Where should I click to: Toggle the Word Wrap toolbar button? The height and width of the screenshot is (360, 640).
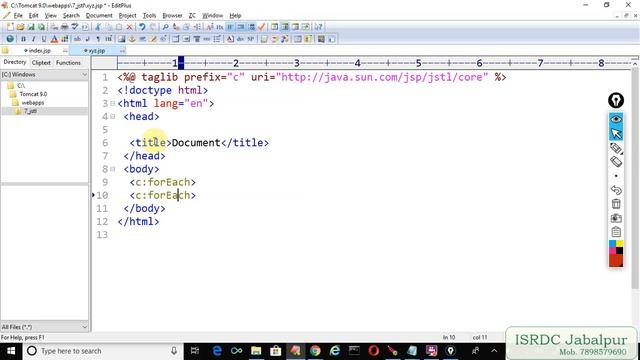click(230, 27)
